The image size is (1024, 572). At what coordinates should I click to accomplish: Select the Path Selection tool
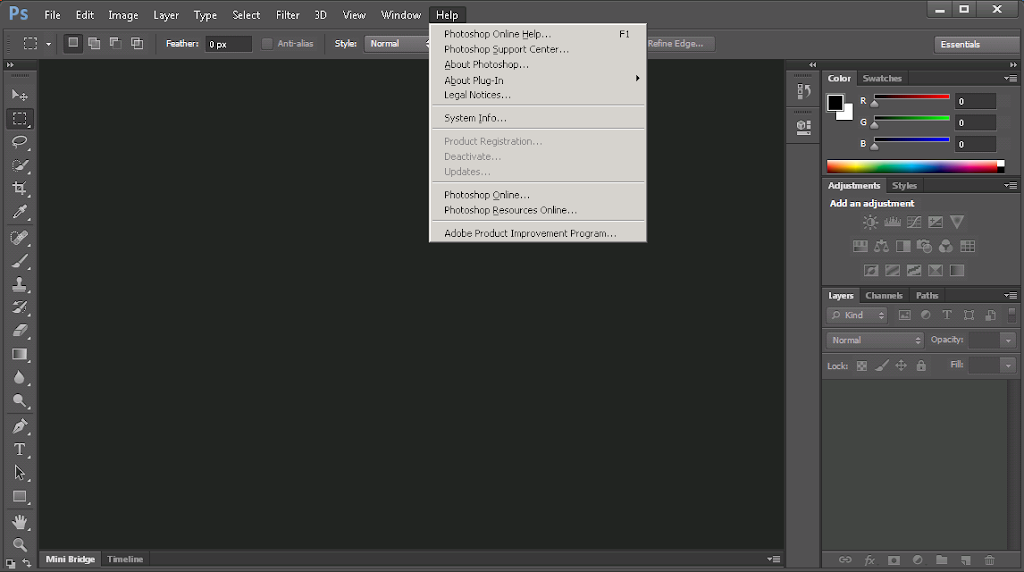pos(20,473)
